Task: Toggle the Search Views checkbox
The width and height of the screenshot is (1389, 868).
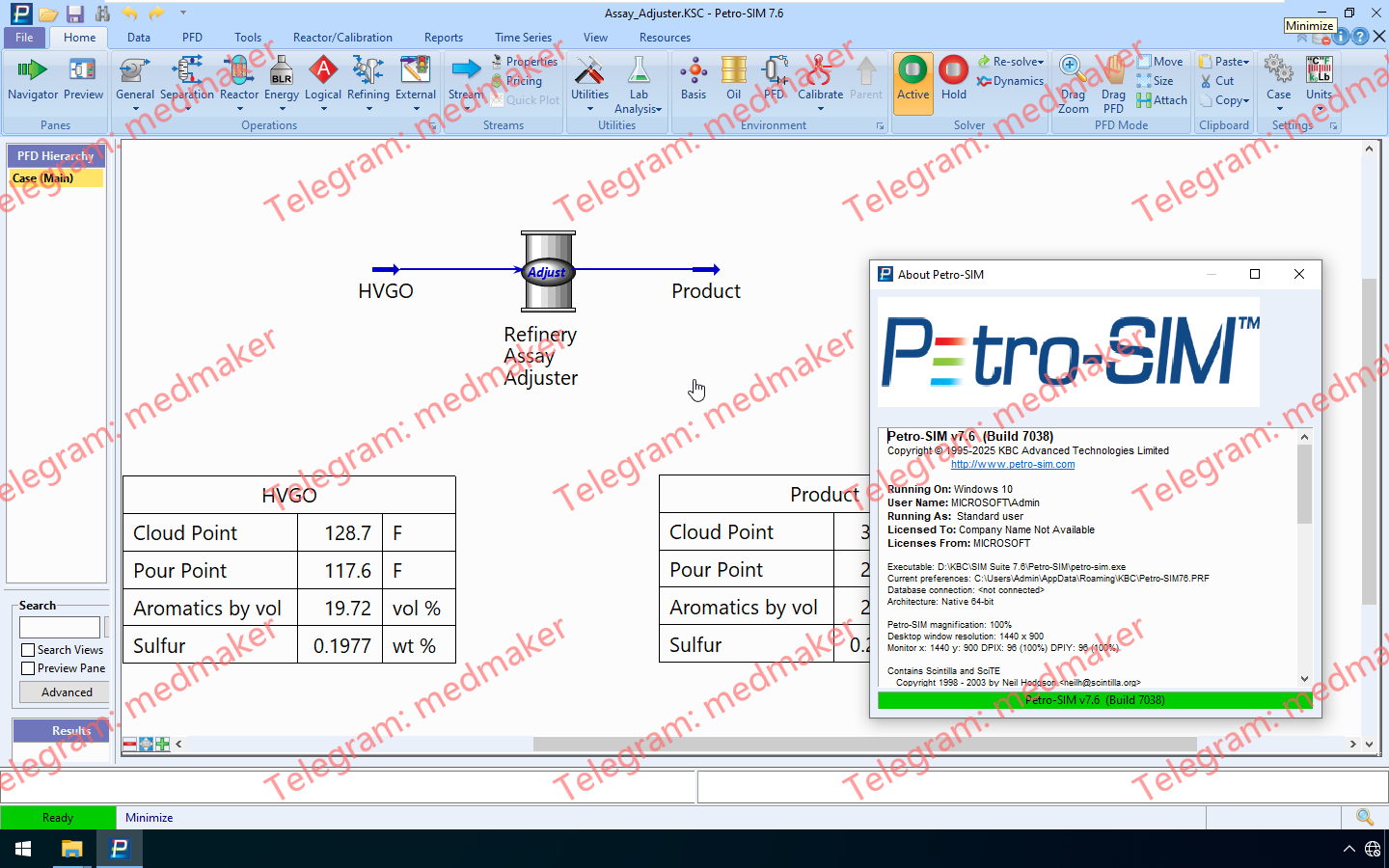Action: [x=28, y=650]
